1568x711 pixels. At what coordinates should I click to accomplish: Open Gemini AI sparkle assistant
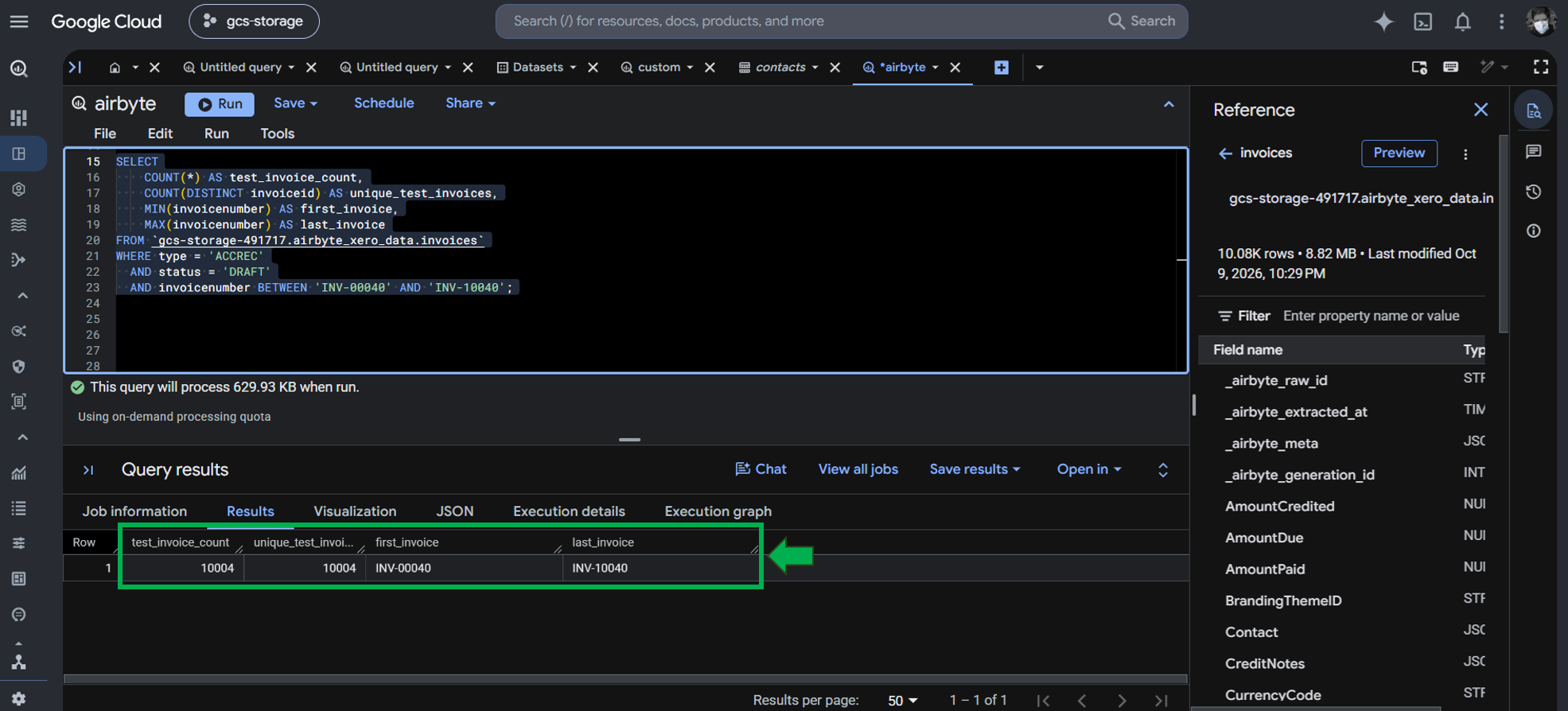1384,21
